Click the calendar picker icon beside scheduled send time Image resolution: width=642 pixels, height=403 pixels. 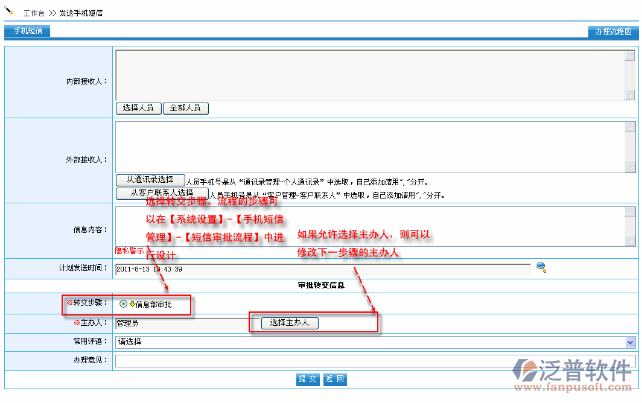click(541, 268)
